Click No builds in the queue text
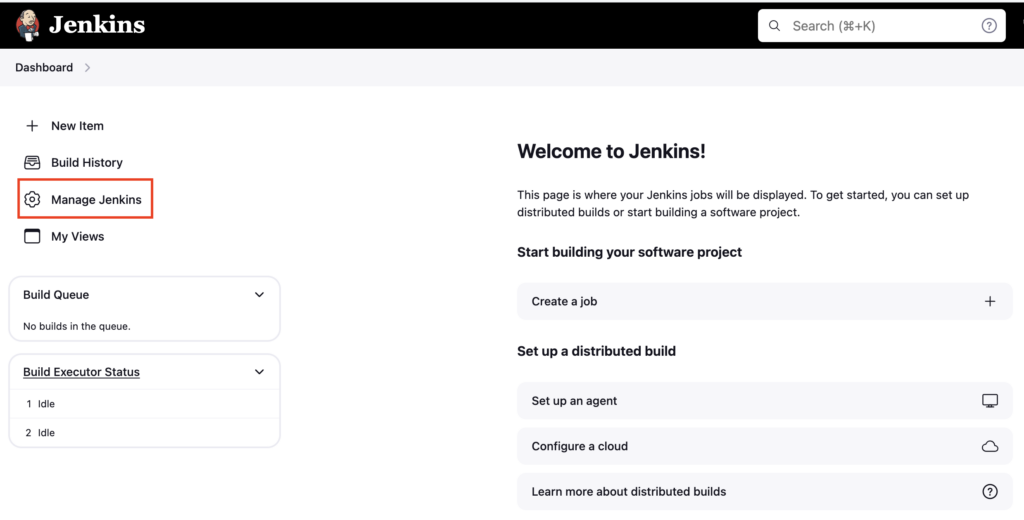Image resolution: width=1024 pixels, height=520 pixels. (76, 326)
